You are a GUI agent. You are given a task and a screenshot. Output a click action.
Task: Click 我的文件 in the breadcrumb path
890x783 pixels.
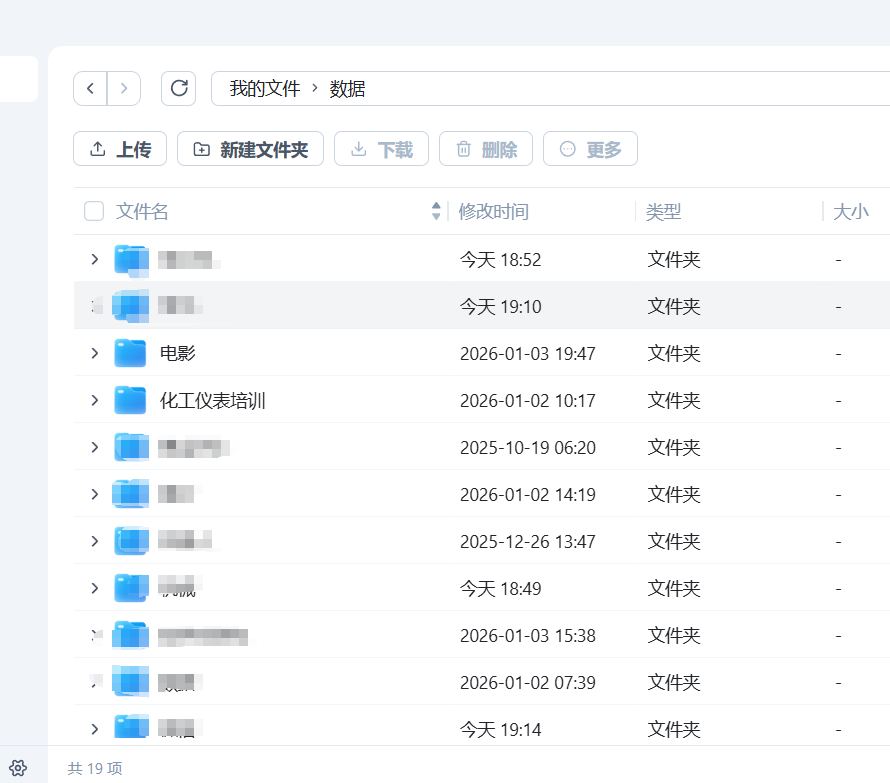pyautogui.click(x=265, y=88)
